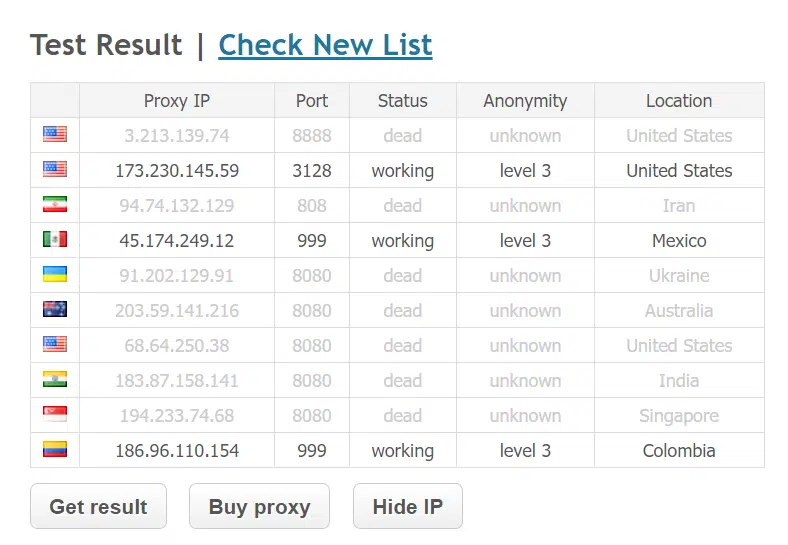788x545 pixels.
Task: Click the Buy proxy button
Action: [x=259, y=506]
